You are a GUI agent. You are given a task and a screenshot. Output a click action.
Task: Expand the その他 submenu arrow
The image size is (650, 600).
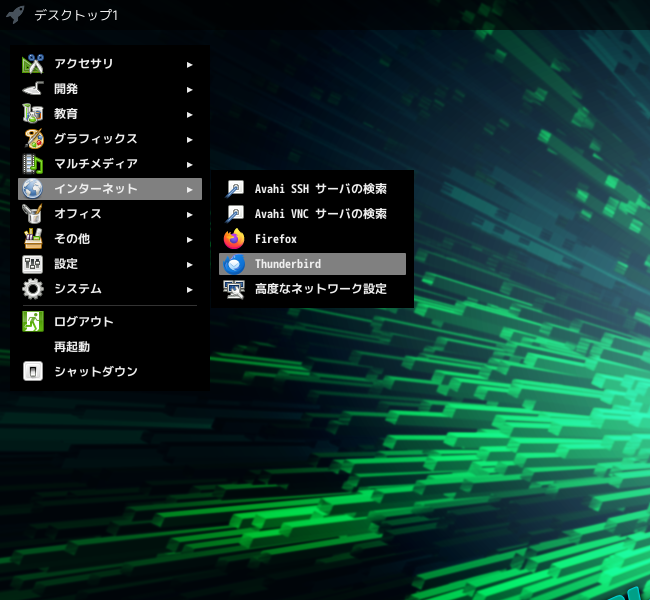(189, 240)
